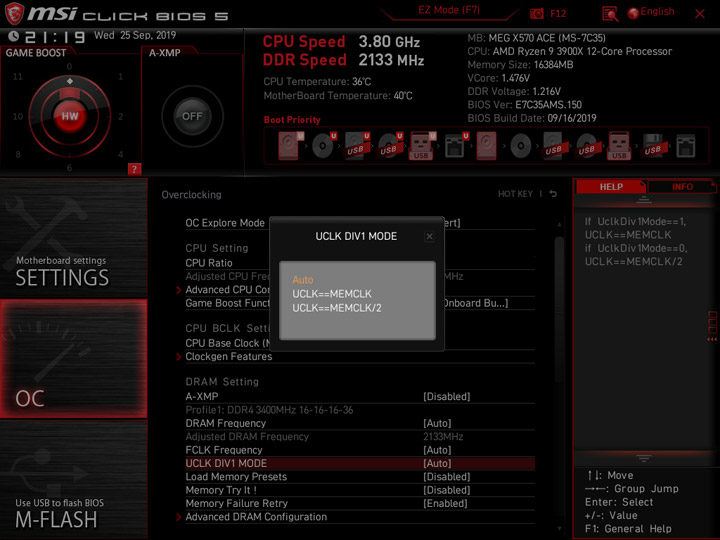Click the HOT KEY button
720x540 pixels.
click(x=515, y=194)
